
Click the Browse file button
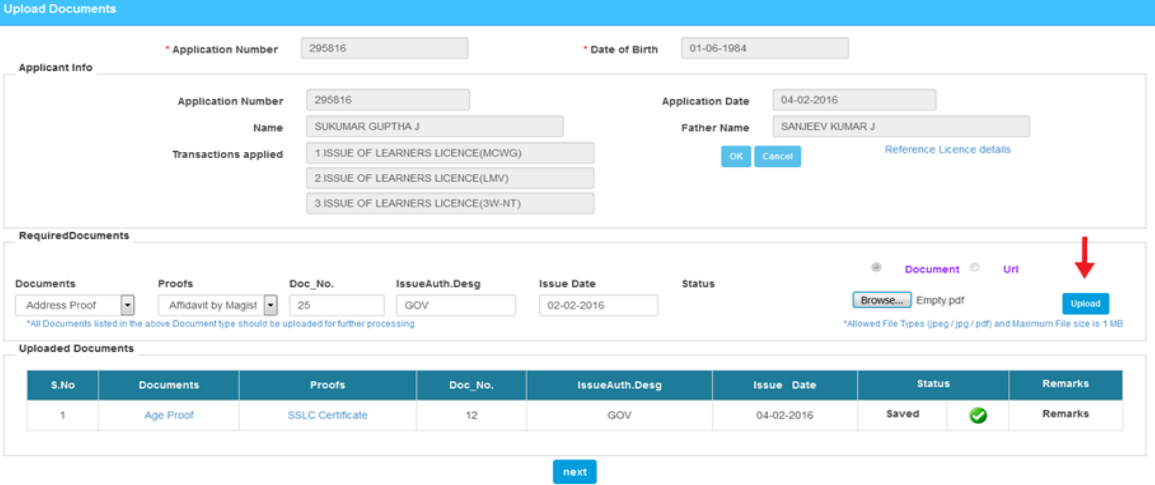pos(882,300)
